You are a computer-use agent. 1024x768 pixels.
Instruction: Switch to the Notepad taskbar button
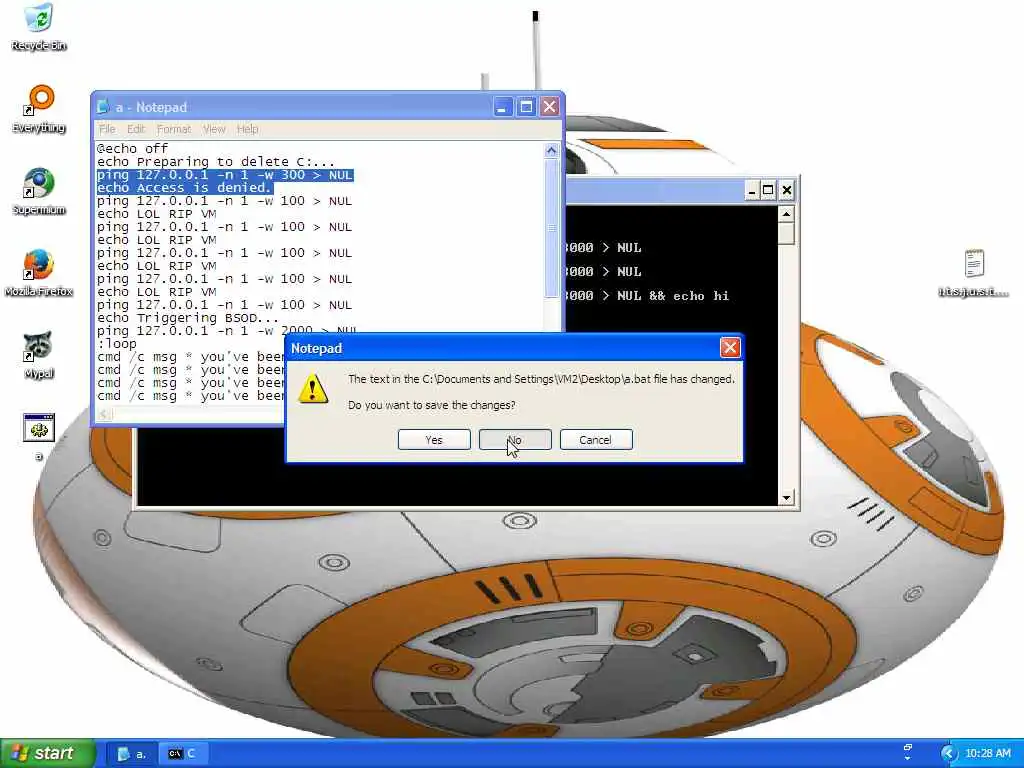coord(132,754)
